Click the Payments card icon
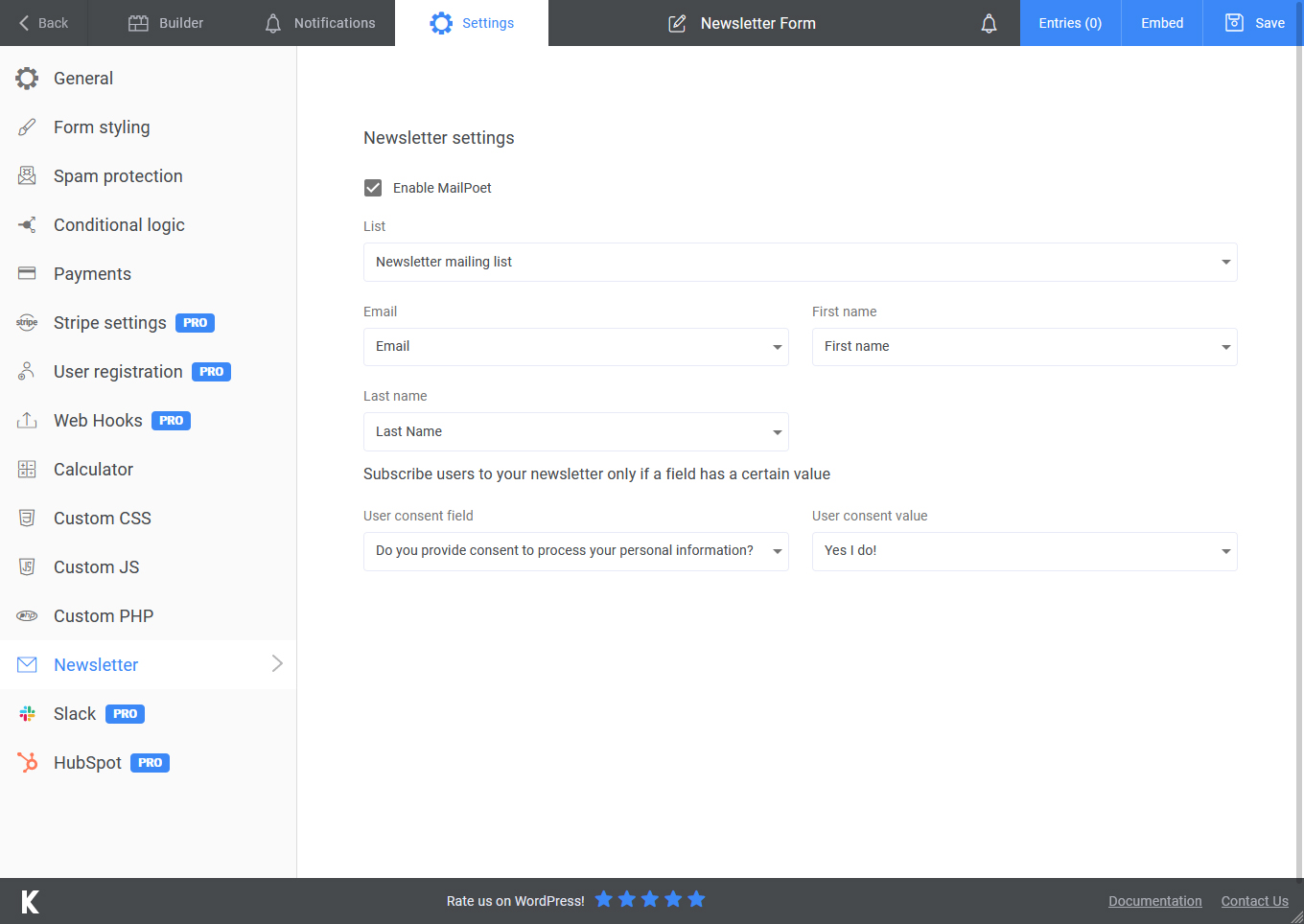The height and width of the screenshot is (924, 1304). (x=27, y=274)
